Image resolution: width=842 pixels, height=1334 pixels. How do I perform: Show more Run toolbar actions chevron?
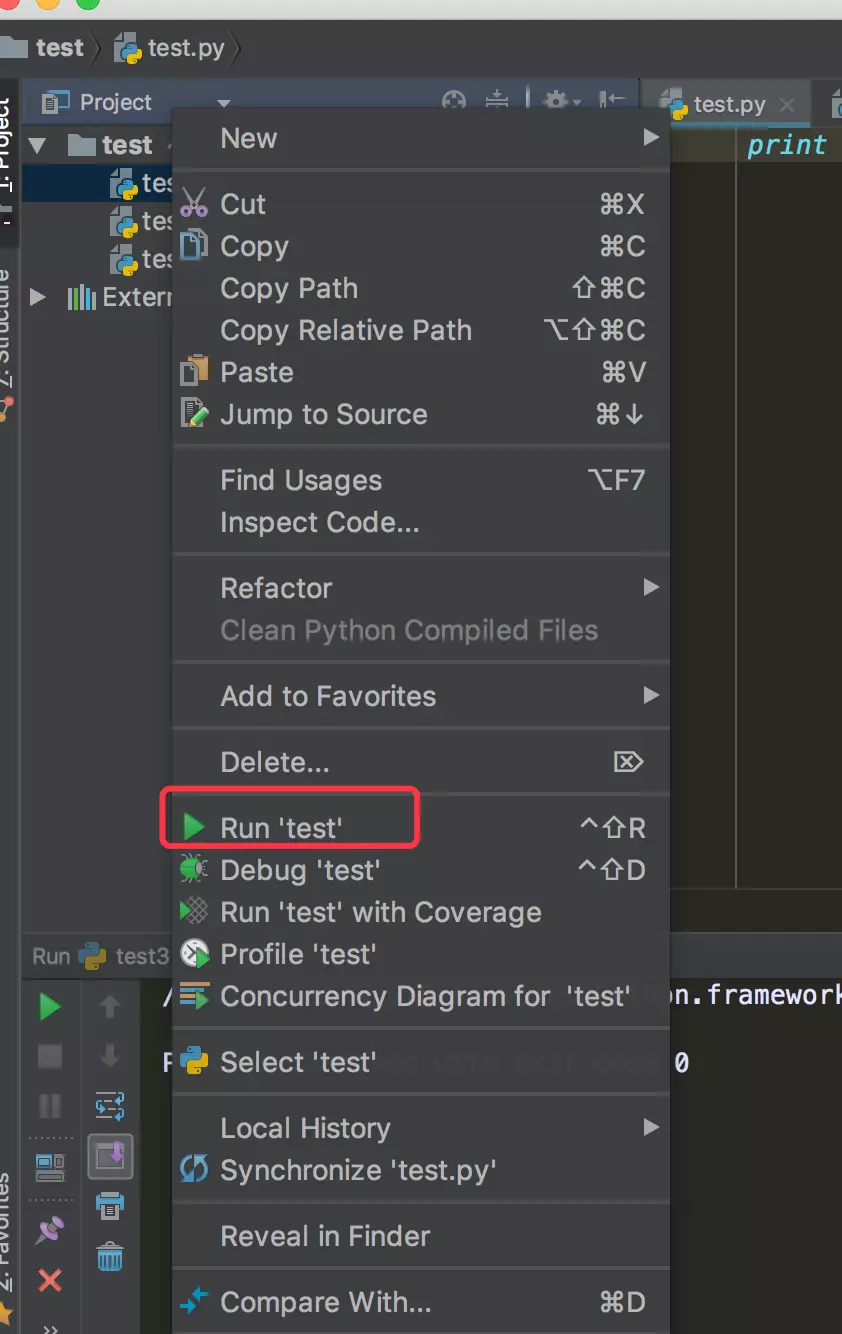click(49, 1326)
